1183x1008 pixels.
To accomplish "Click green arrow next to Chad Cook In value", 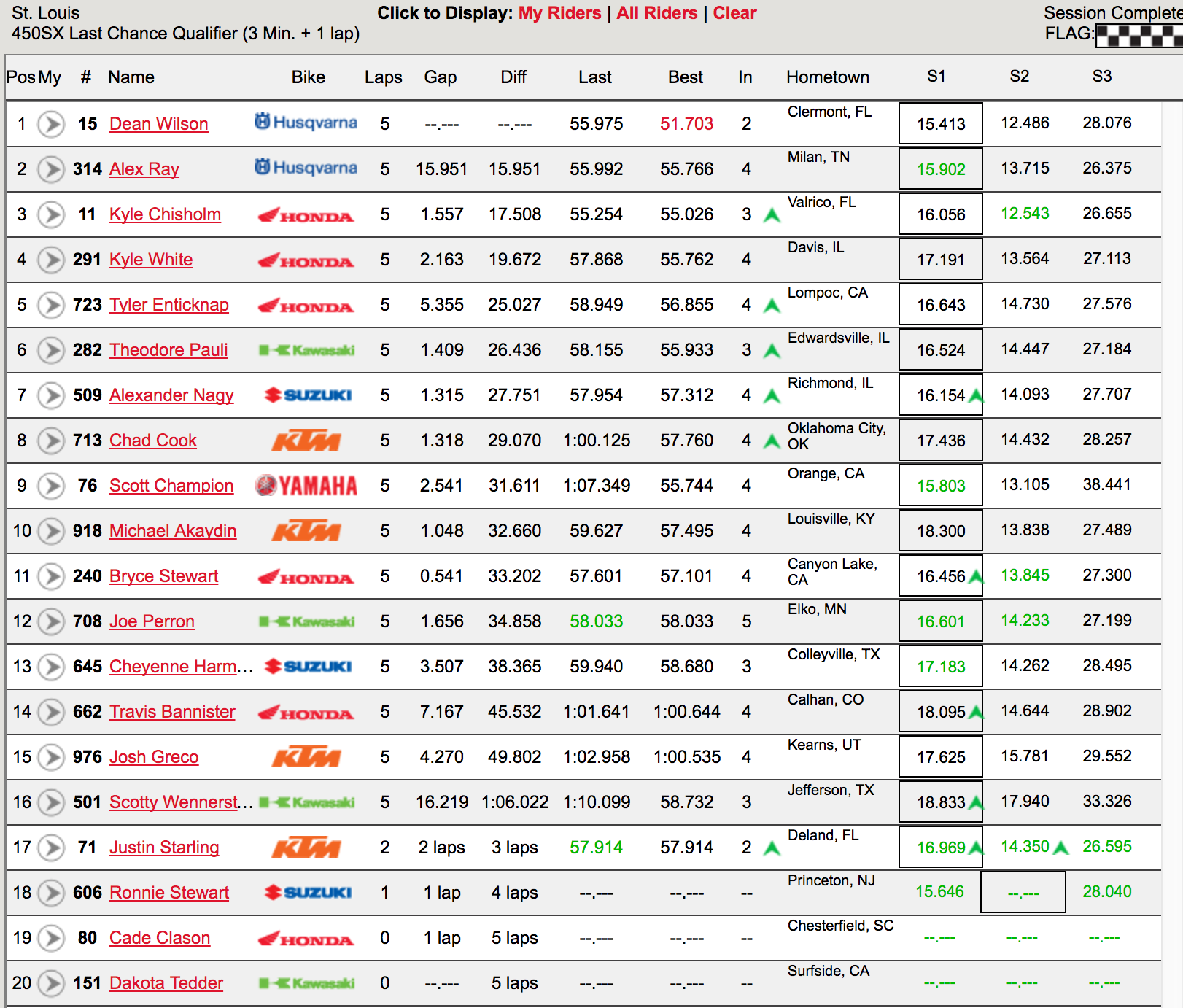I will tap(772, 441).
